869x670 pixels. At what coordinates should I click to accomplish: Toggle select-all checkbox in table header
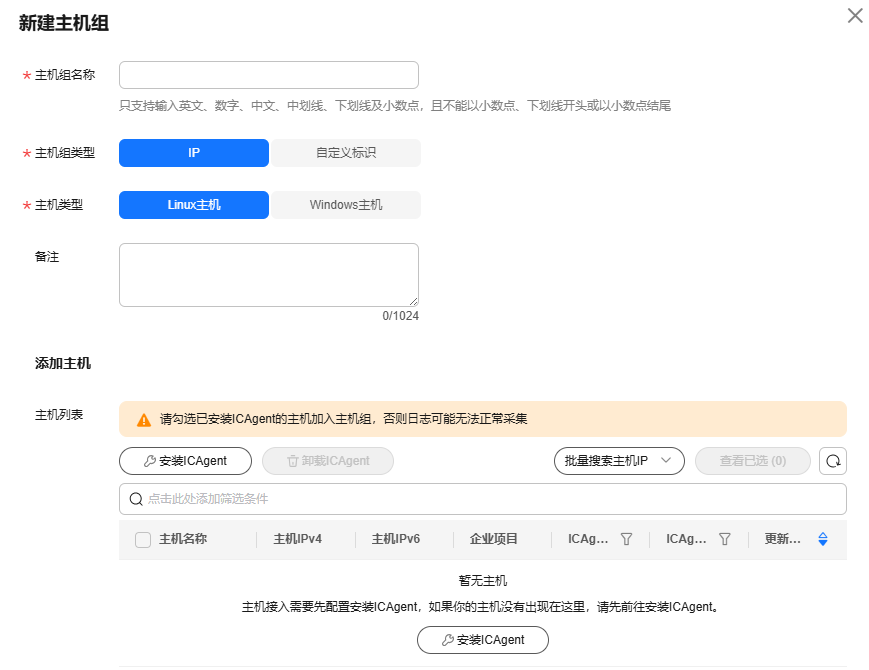tap(143, 539)
